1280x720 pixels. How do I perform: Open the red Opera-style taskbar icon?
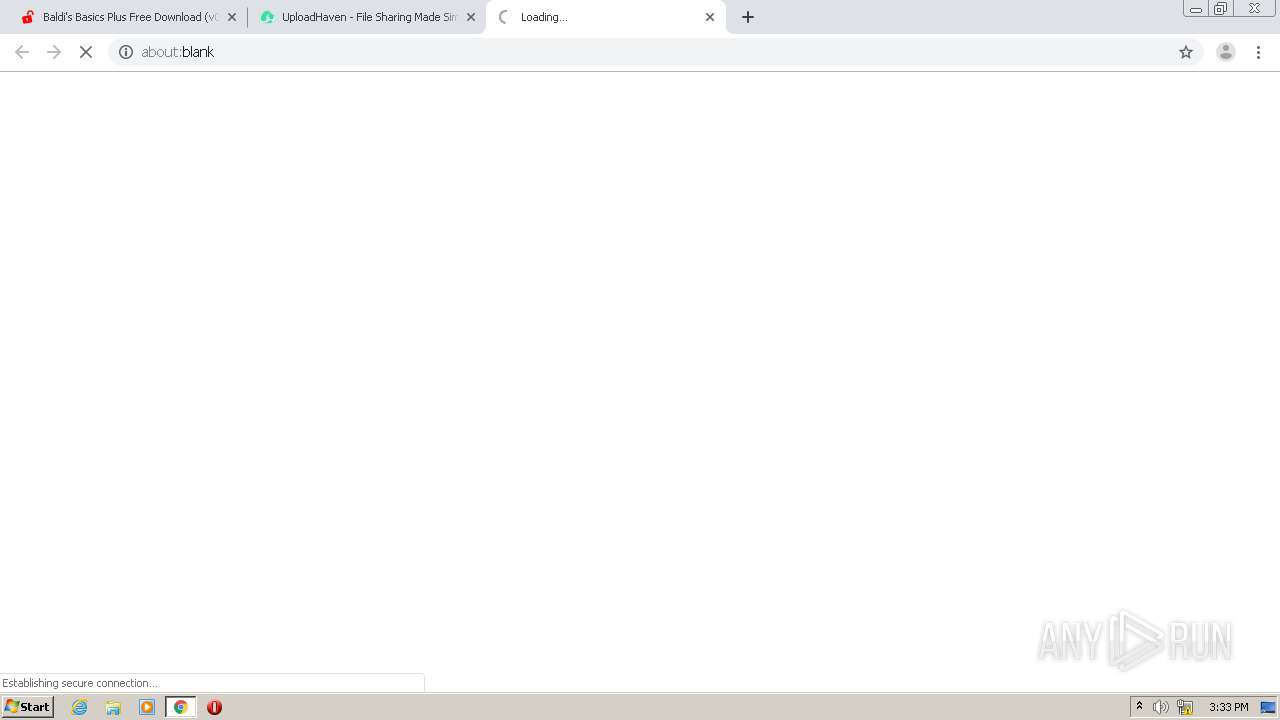tap(214, 707)
